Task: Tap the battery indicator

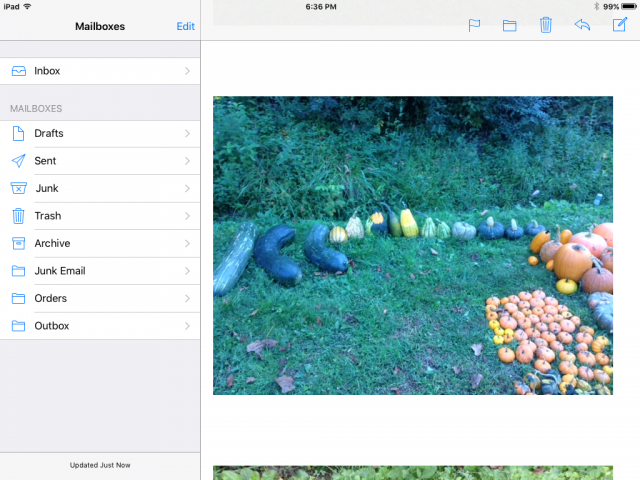Action: tap(629, 7)
